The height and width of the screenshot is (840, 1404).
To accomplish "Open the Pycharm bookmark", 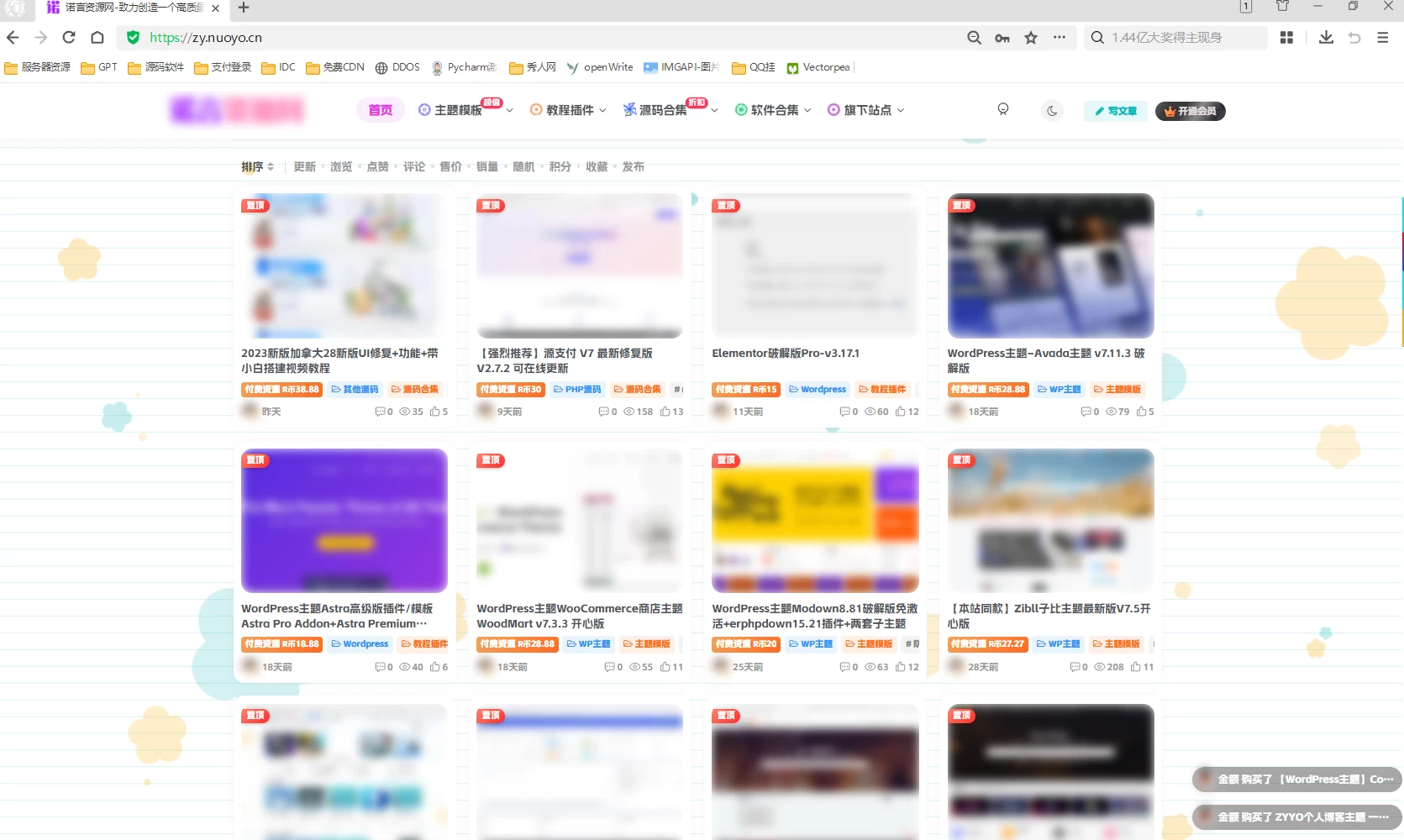I will tap(464, 67).
